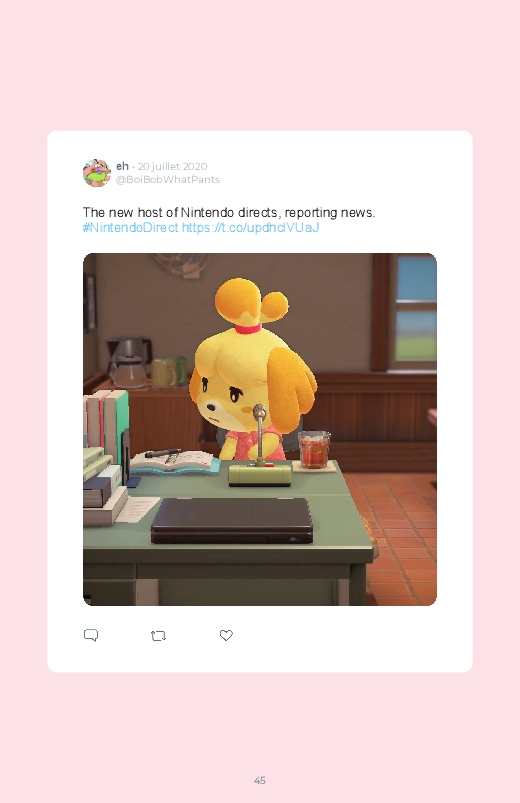The image size is (520, 803).
Task: Open the #NintendoDirect hashtag
Action: click(x=131, y=227)
